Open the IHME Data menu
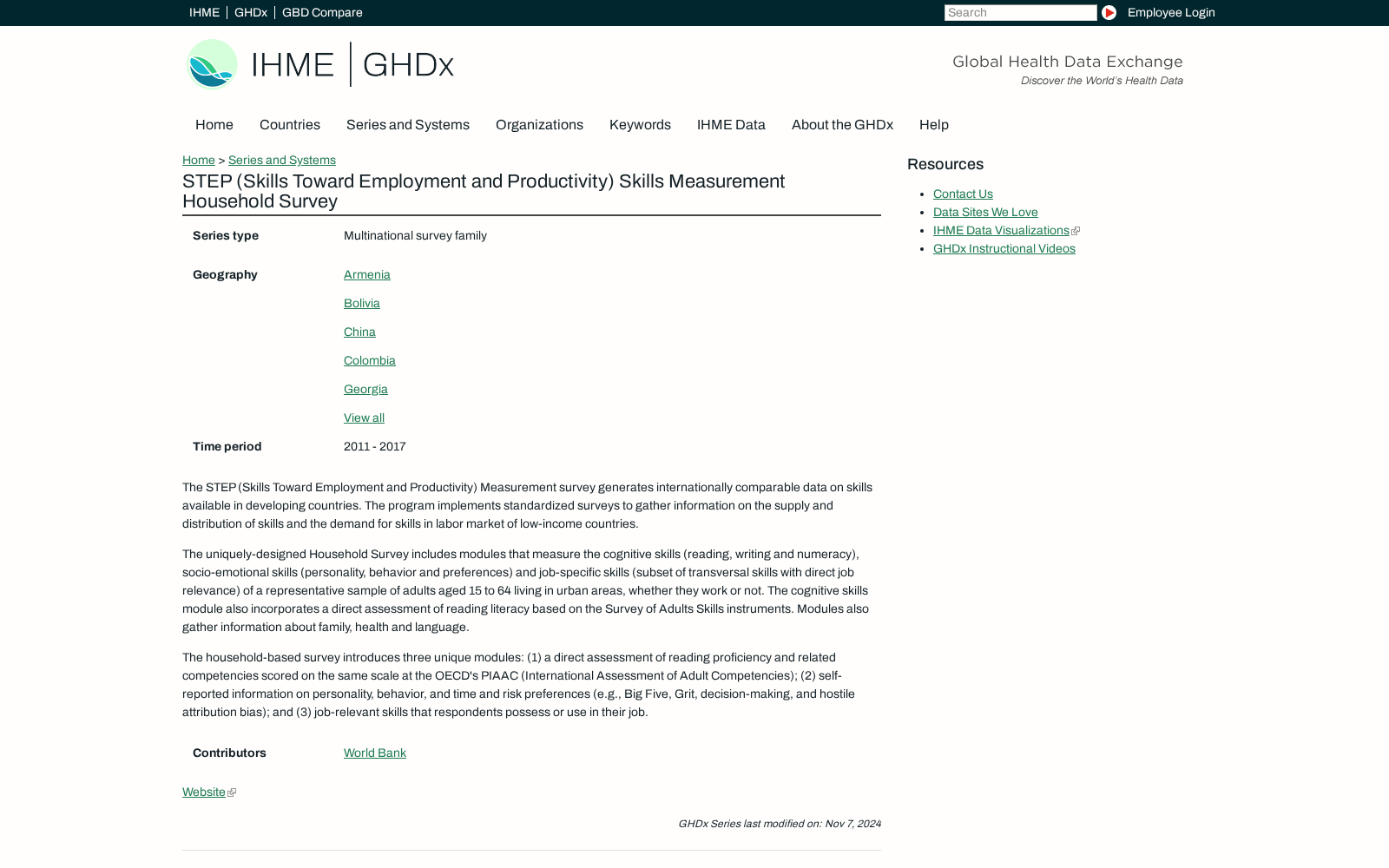 coord(731,125)
